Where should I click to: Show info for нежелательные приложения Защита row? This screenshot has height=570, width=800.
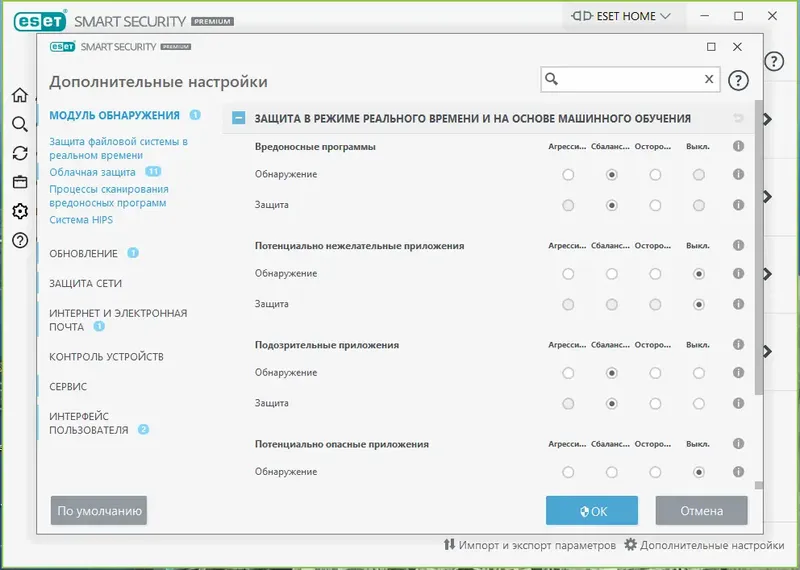(738, 304)
